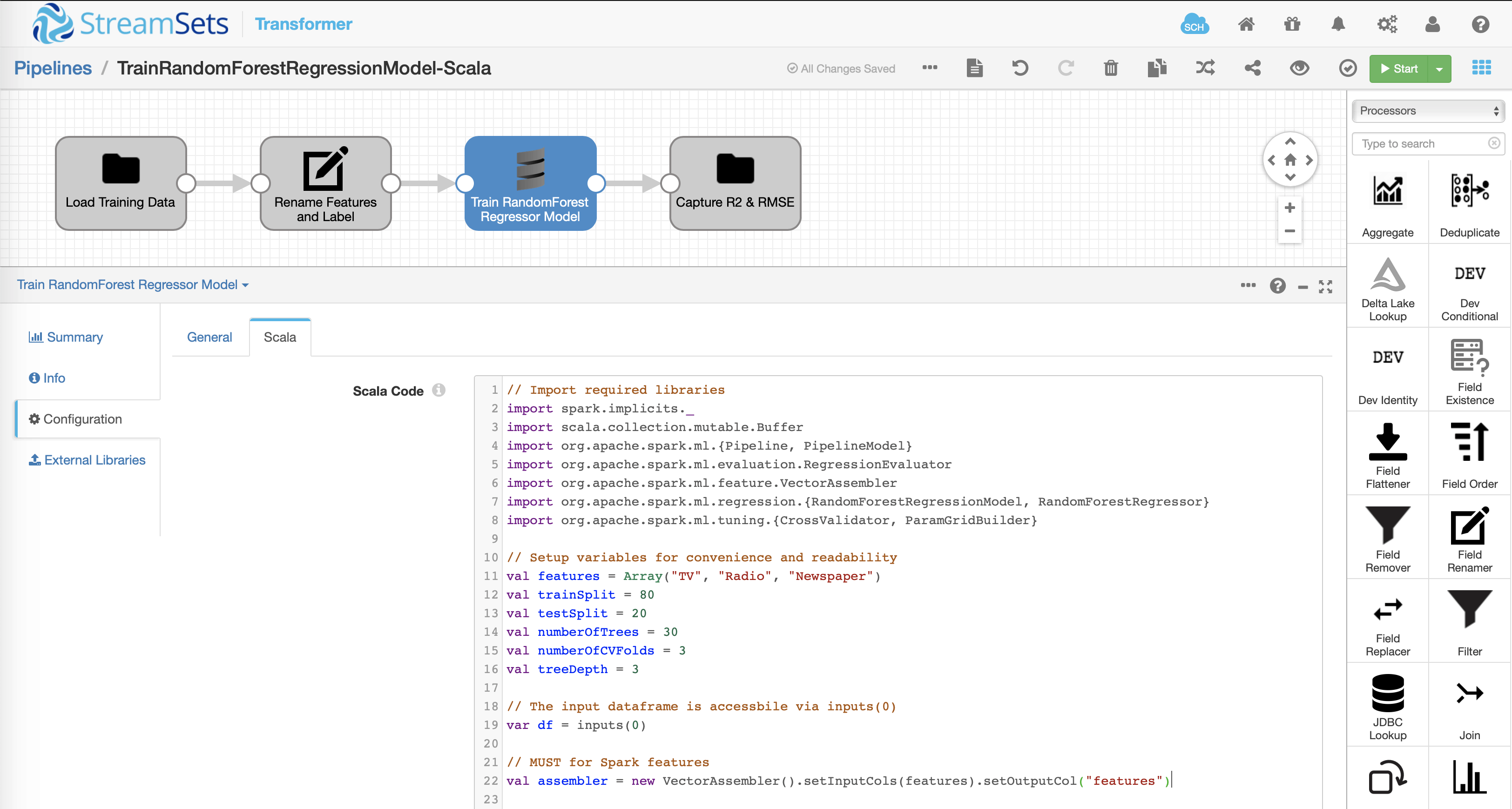This screenshot has width=1512, height=809.
Task: Click the pipeline history undo button
Action: click(1020, 68)
